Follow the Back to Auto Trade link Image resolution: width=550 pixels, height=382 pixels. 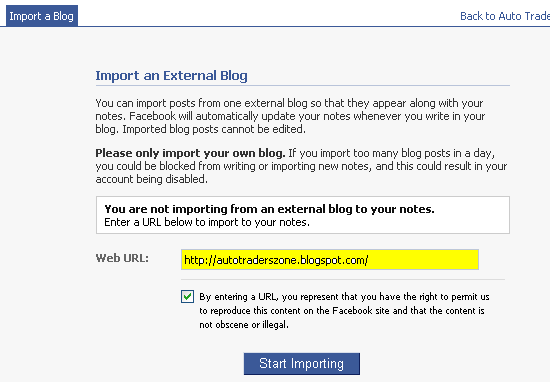[505, 16]
